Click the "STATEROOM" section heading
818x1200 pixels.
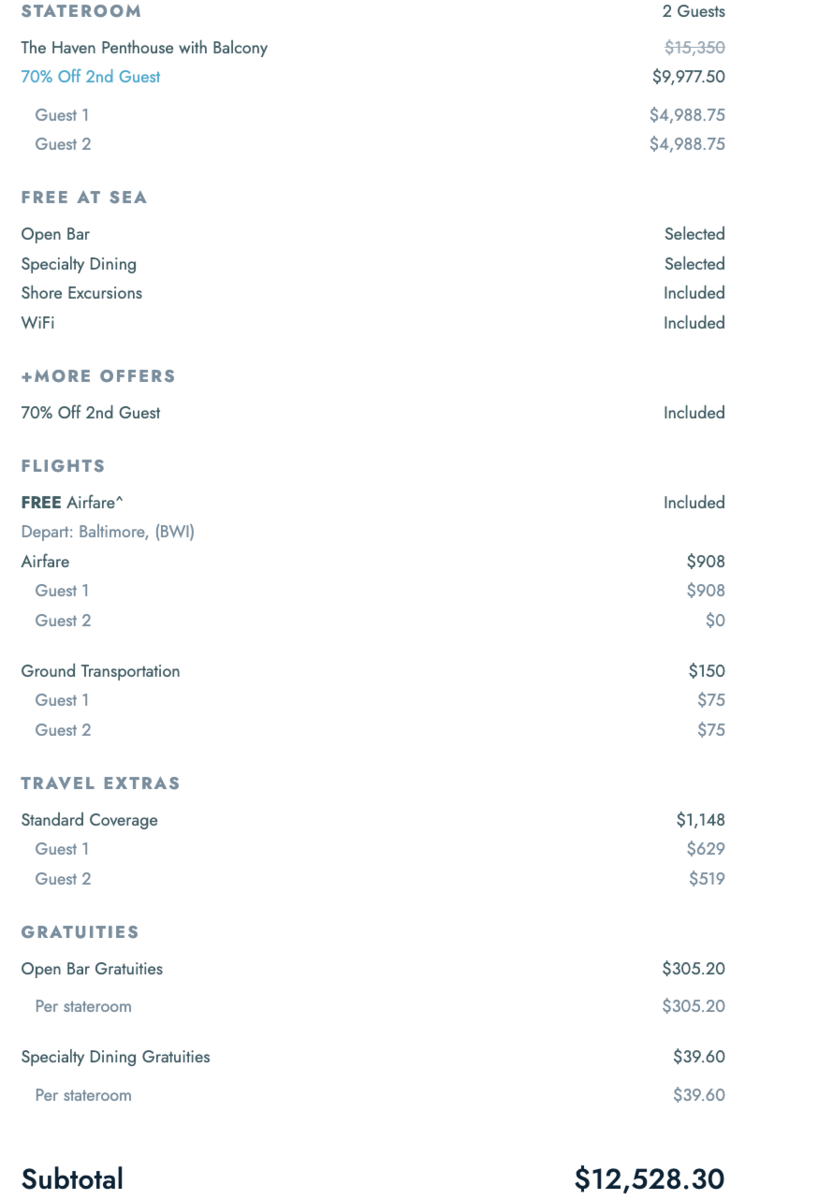[81, 12]
